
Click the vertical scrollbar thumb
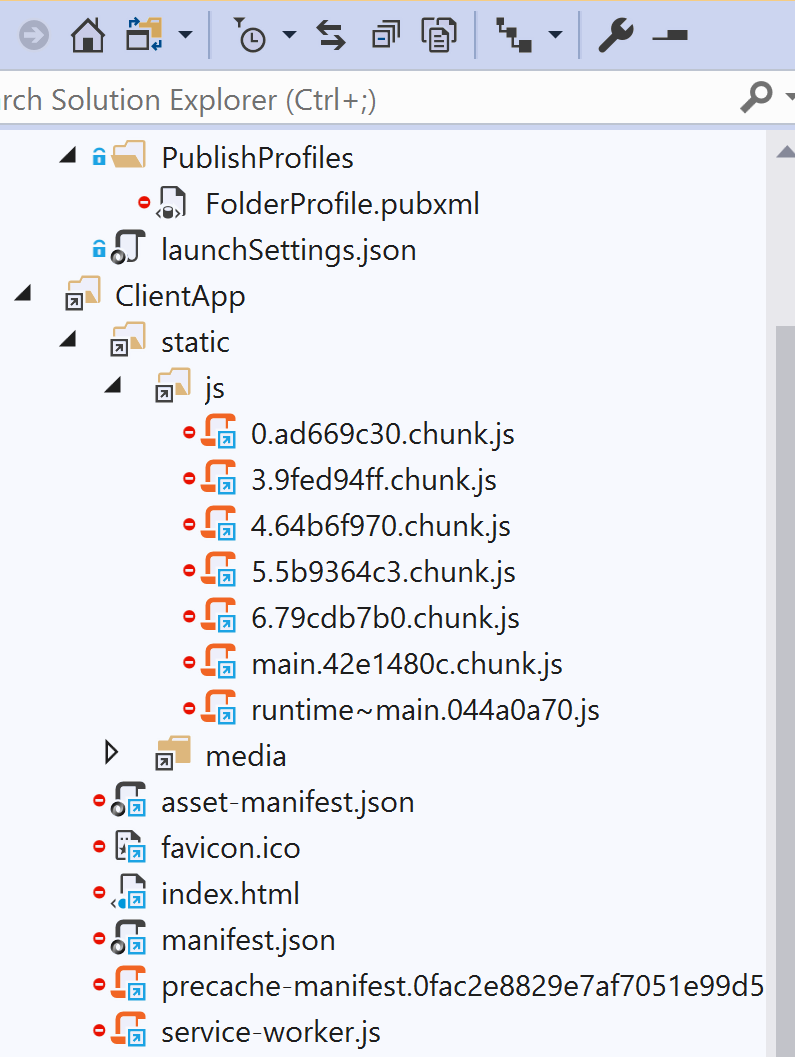(786, 691)
